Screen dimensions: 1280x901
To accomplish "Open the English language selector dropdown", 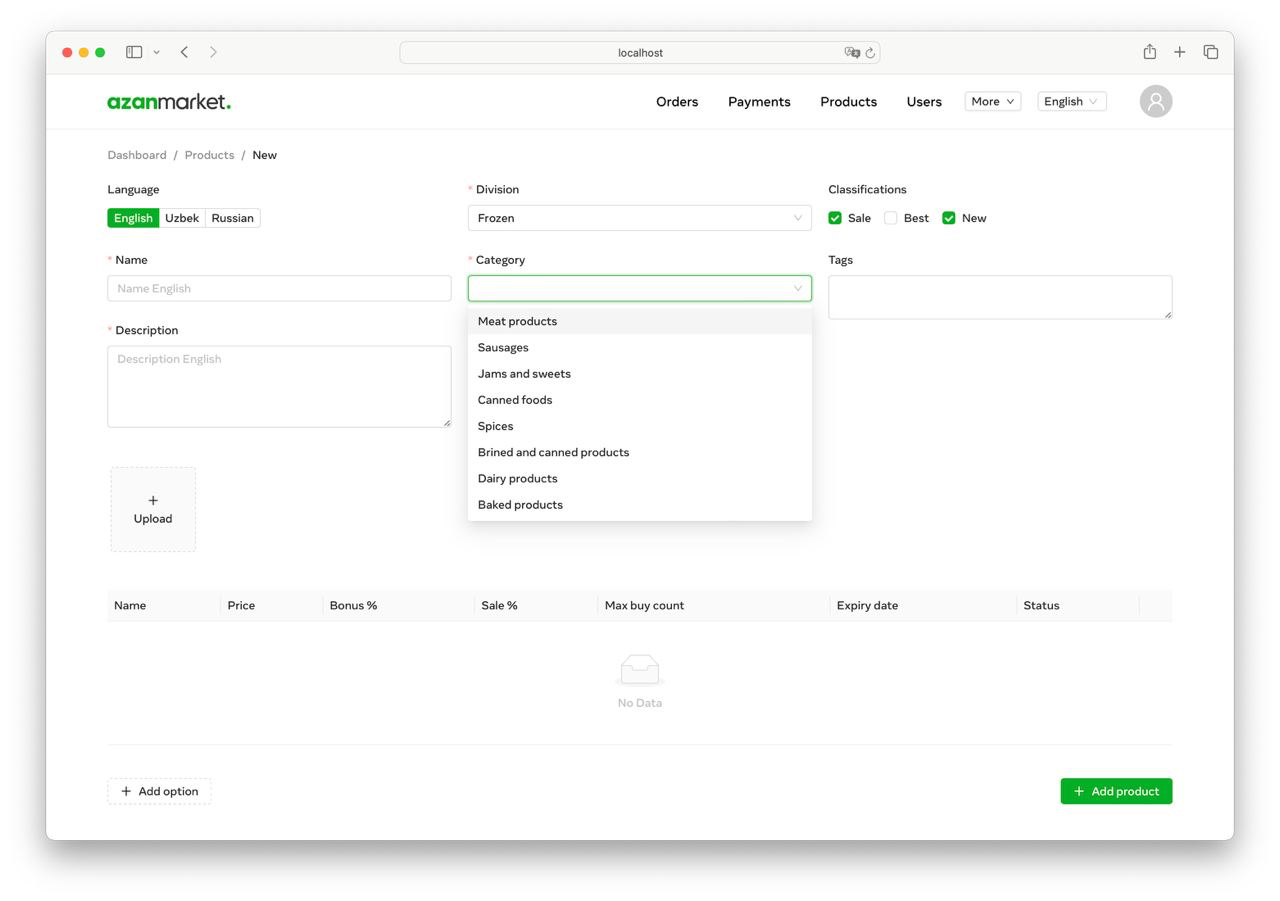I will [1070, 101].
